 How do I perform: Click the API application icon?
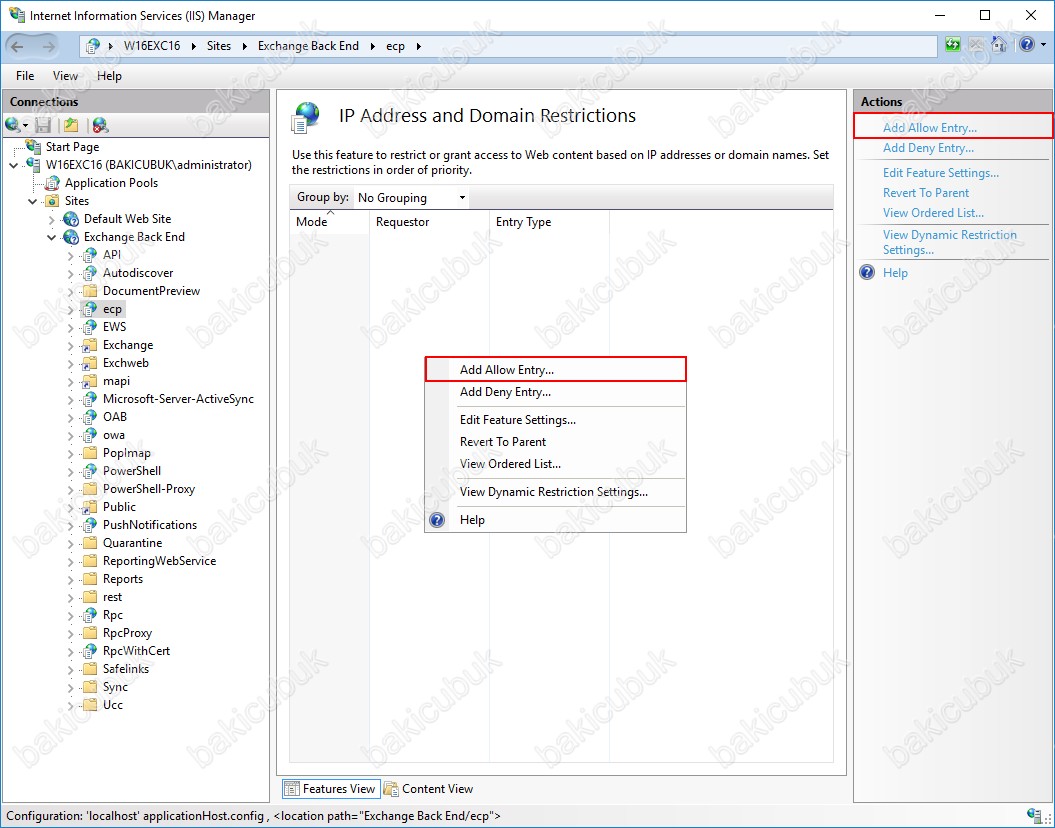coord(89,255)
